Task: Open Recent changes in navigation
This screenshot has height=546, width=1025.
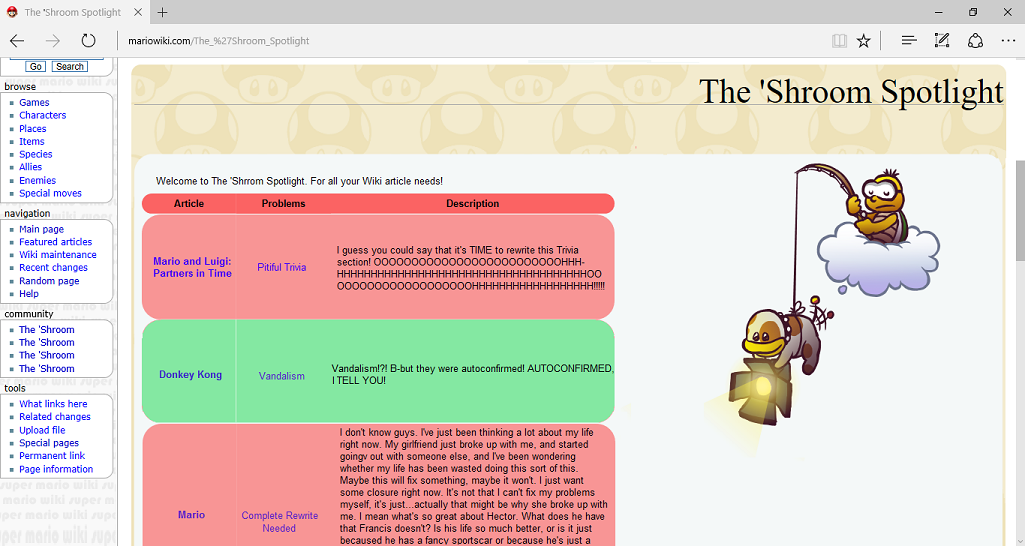Action: tap(53, 268)
